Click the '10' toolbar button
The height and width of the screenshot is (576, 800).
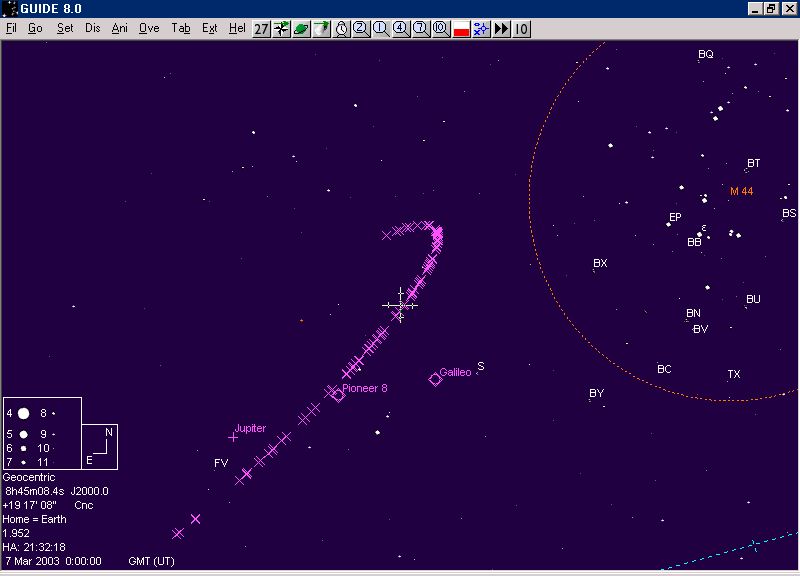(x=521, y=29)
